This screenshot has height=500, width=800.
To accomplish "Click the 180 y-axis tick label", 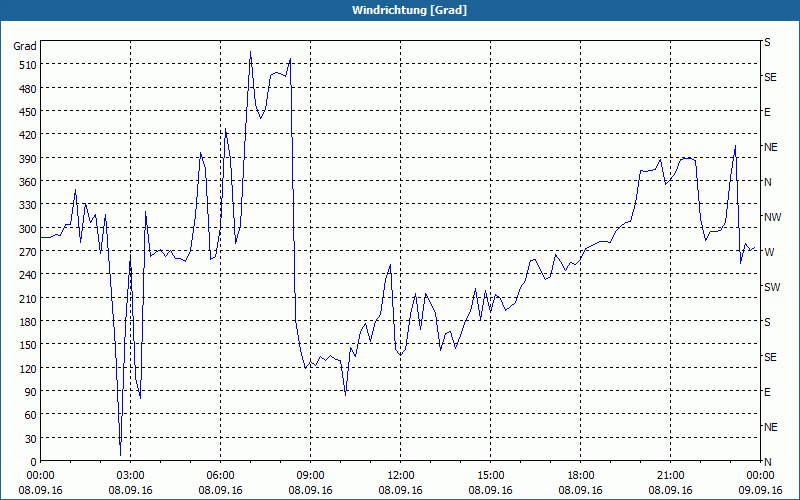I will [24, 321].
